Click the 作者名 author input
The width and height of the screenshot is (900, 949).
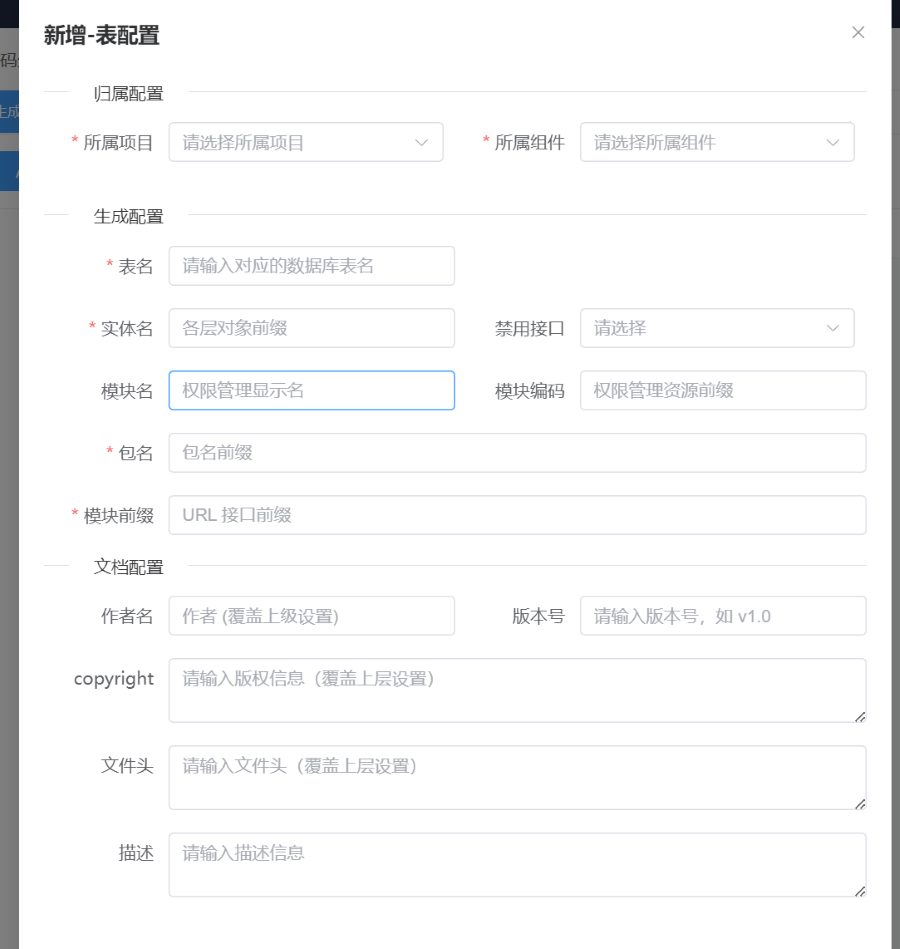click(x=311, y=616)
